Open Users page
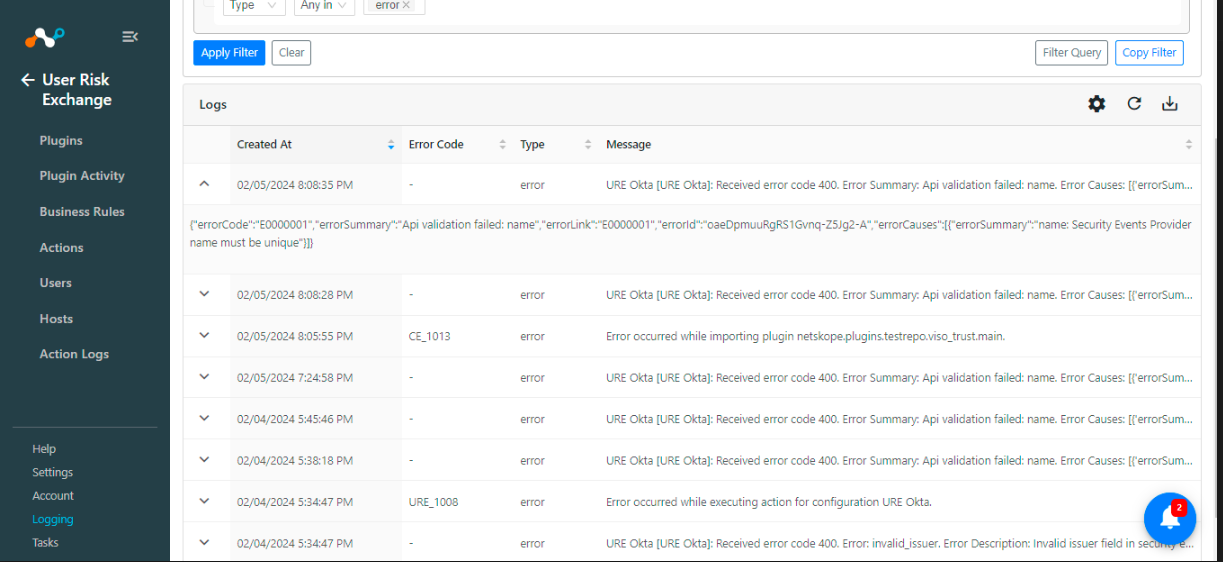Screen dimensions: 1223x562 pyautogui.click(x=55, y=283)
